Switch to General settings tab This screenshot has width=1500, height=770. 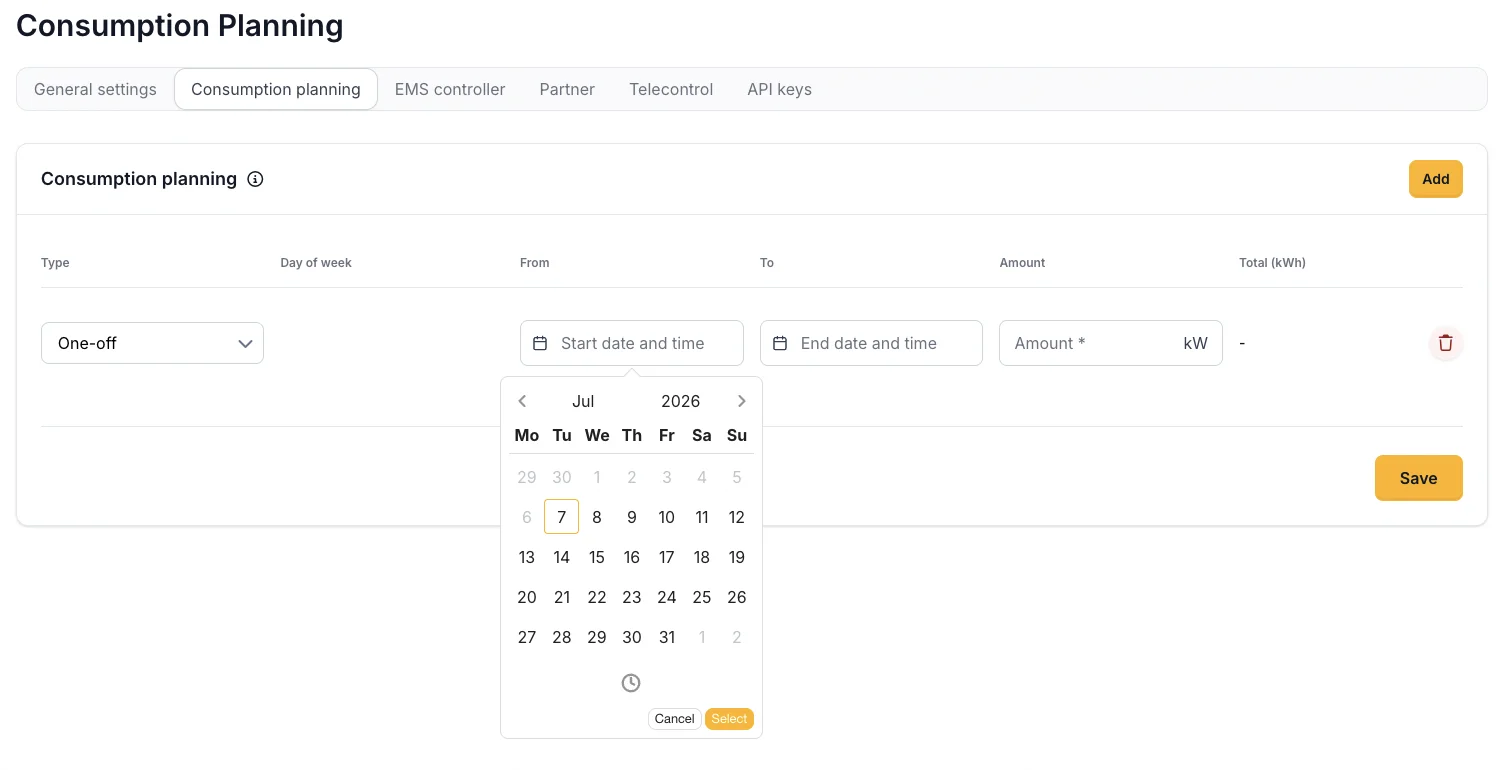[x=95, y=89]
